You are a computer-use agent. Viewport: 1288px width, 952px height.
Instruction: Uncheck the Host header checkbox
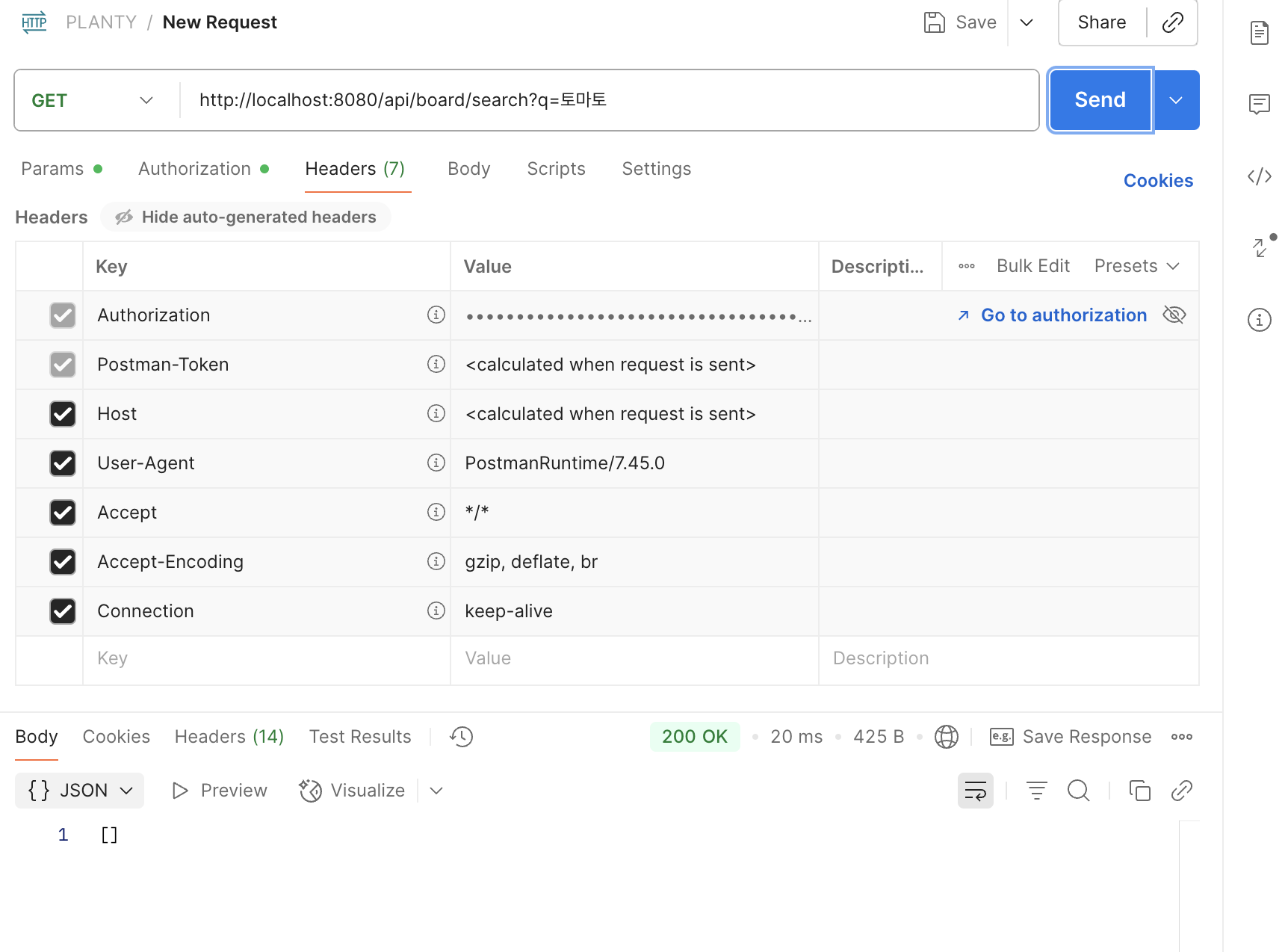pyautogui.click(x=63, y=414)
